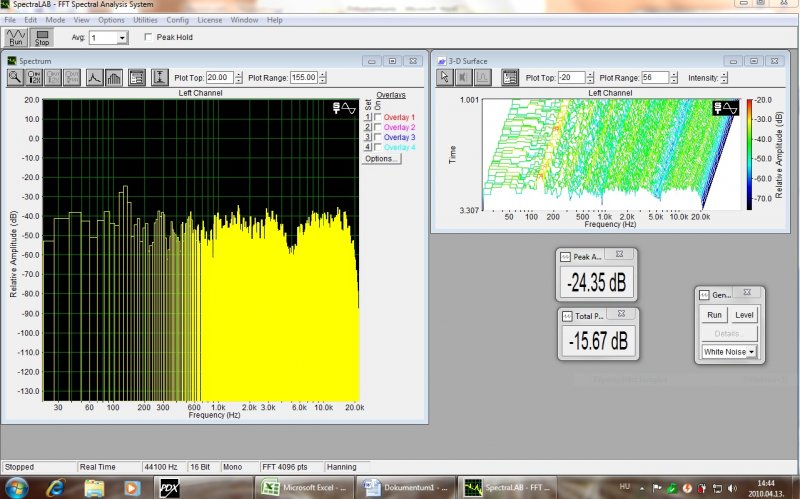
Task: Select the pointer tool in 3-D Surface
Action: click(x=444, y=77)
